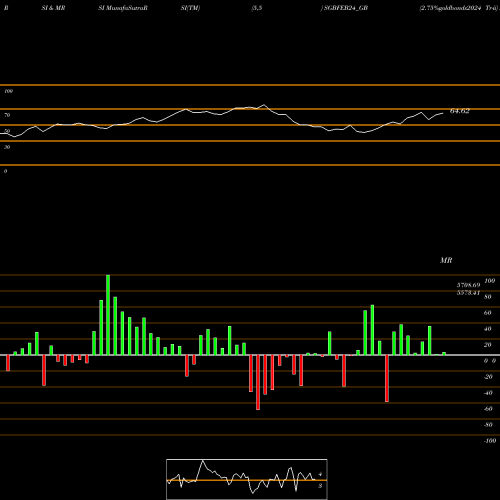The height and width of the screenshot is (500, 500).
Task: Click the RSI axis label 30
Action: point(7,147)
